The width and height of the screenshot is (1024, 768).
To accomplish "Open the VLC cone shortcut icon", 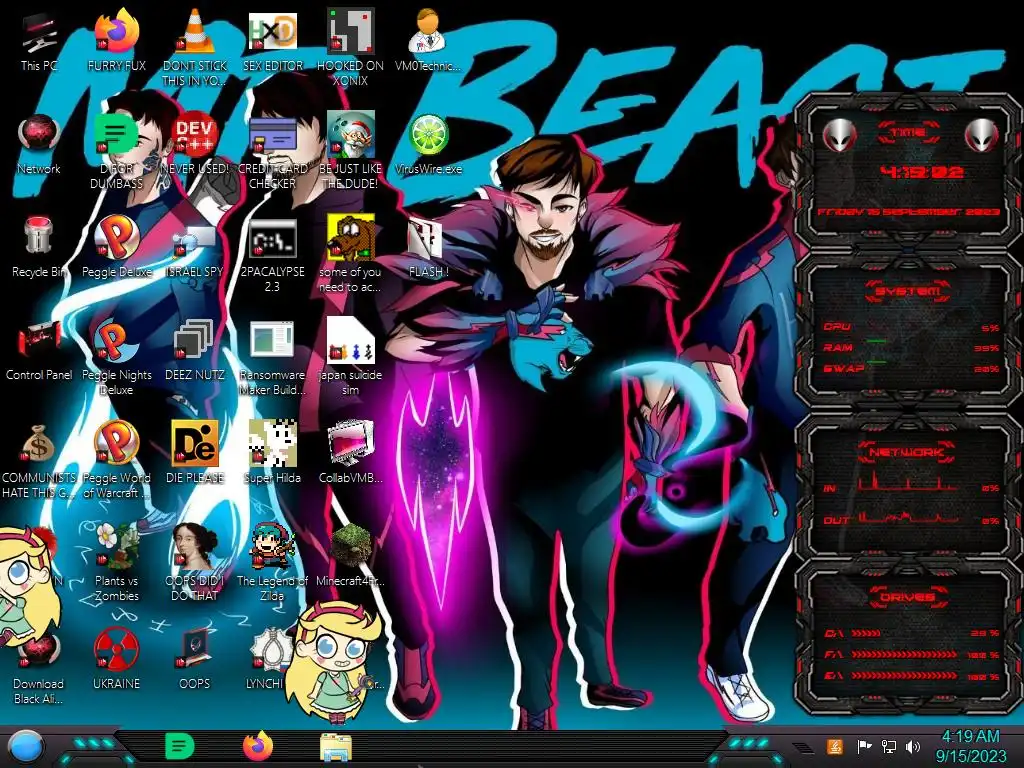I will pyautogui.click(x=195, y=31).
